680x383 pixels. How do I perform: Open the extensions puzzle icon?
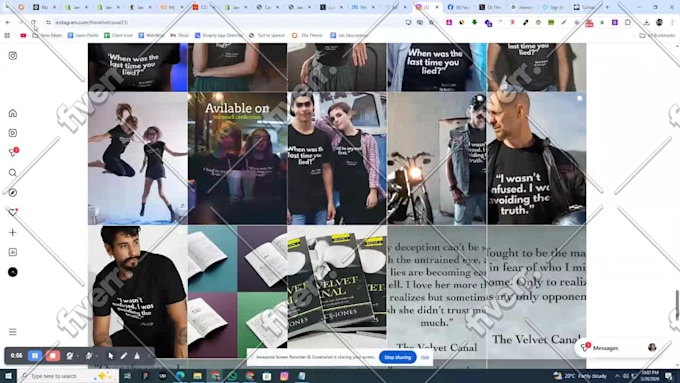(628, 22)
